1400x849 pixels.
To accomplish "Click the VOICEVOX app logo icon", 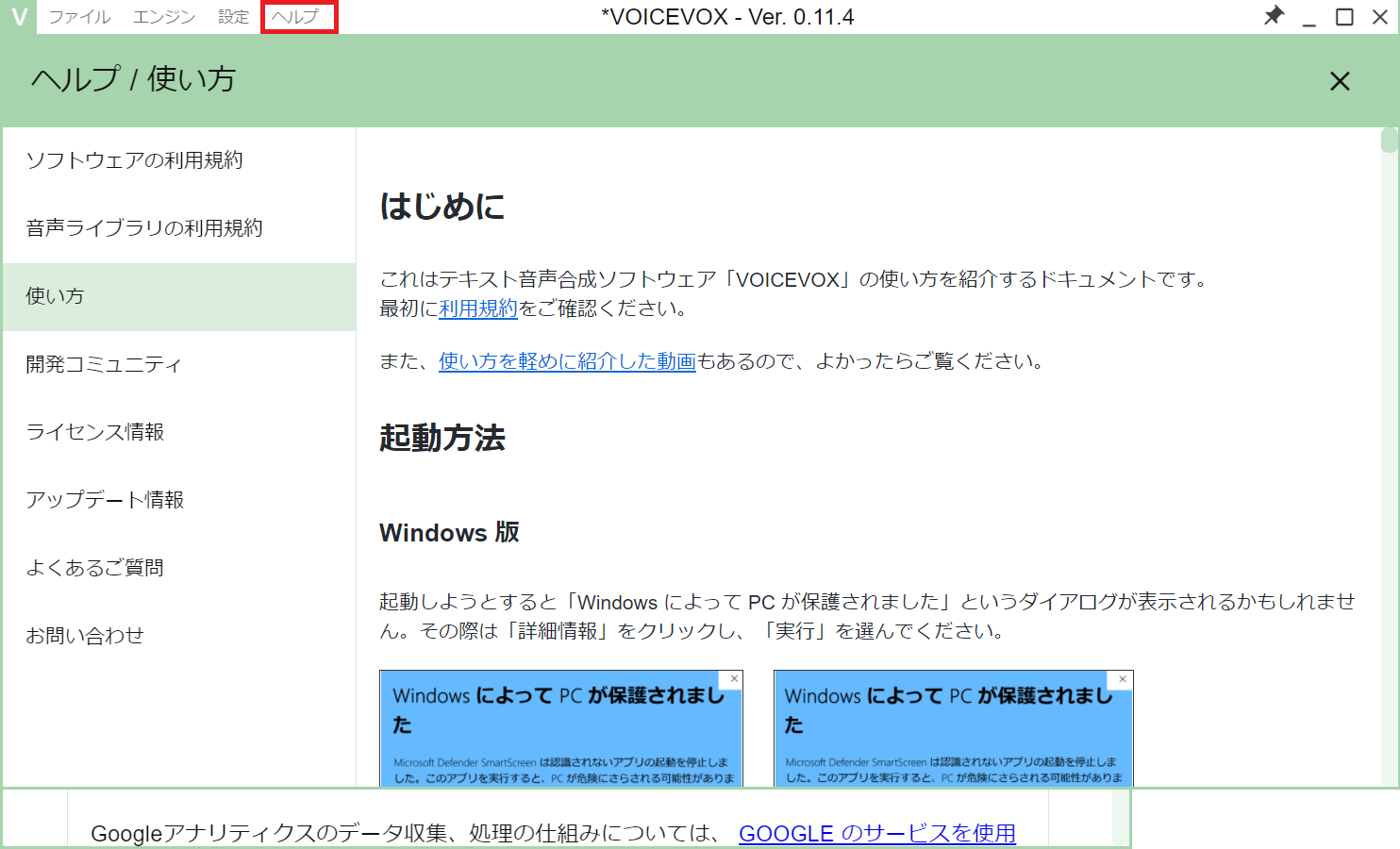I will coord(18,17).
